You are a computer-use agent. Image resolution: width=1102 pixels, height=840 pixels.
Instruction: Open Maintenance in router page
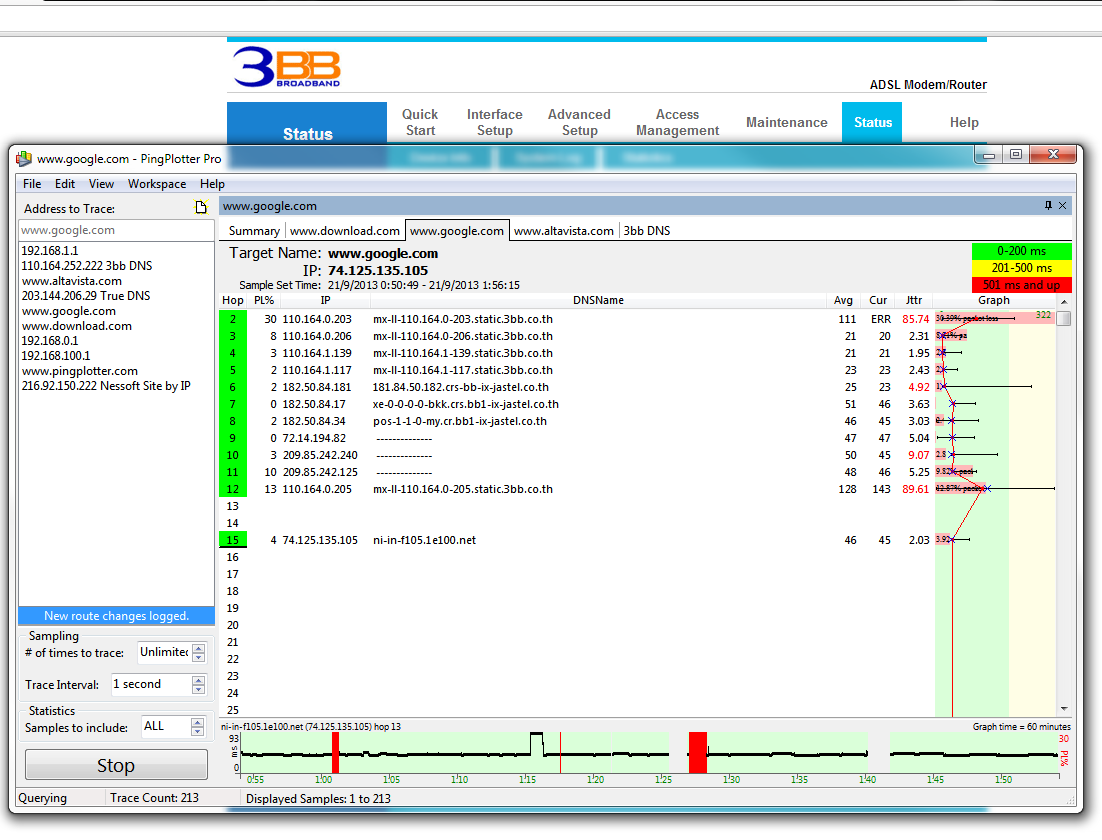pyautogui.click(x=786, y=122)
